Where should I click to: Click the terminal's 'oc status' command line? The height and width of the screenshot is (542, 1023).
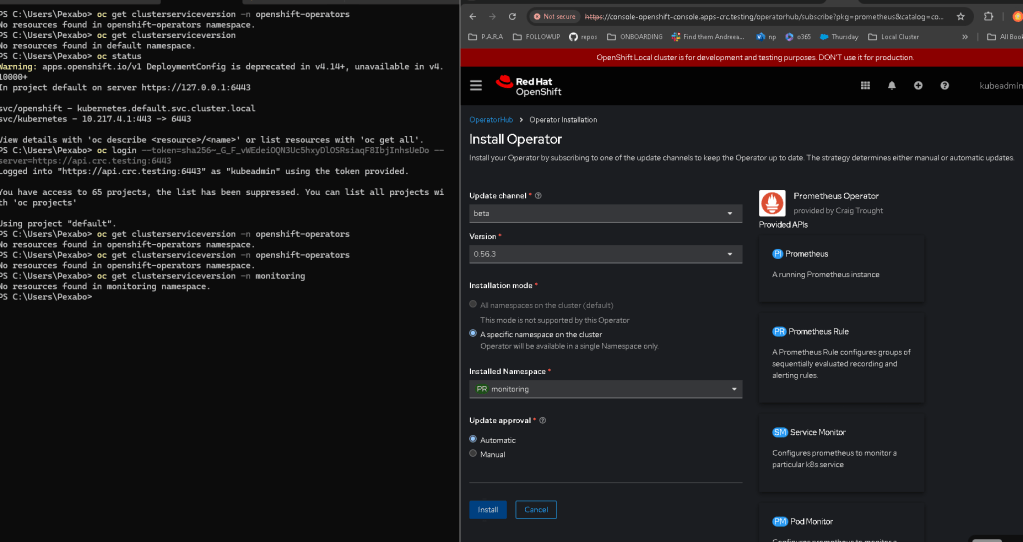[x=70, y=56]
